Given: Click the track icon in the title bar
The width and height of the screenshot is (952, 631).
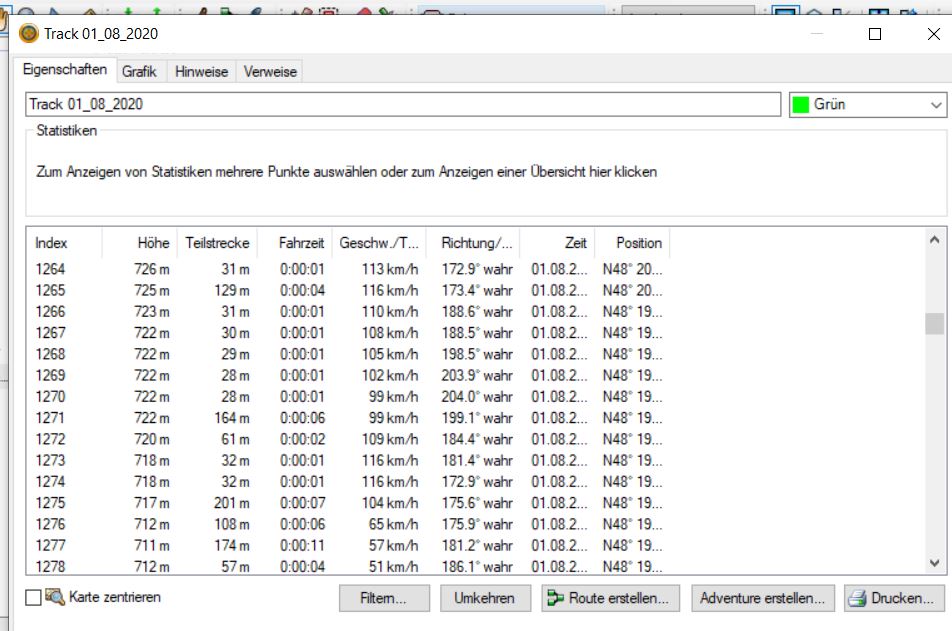Looking at the screenshot, I should pyautogui.click(x=29, y=34).
